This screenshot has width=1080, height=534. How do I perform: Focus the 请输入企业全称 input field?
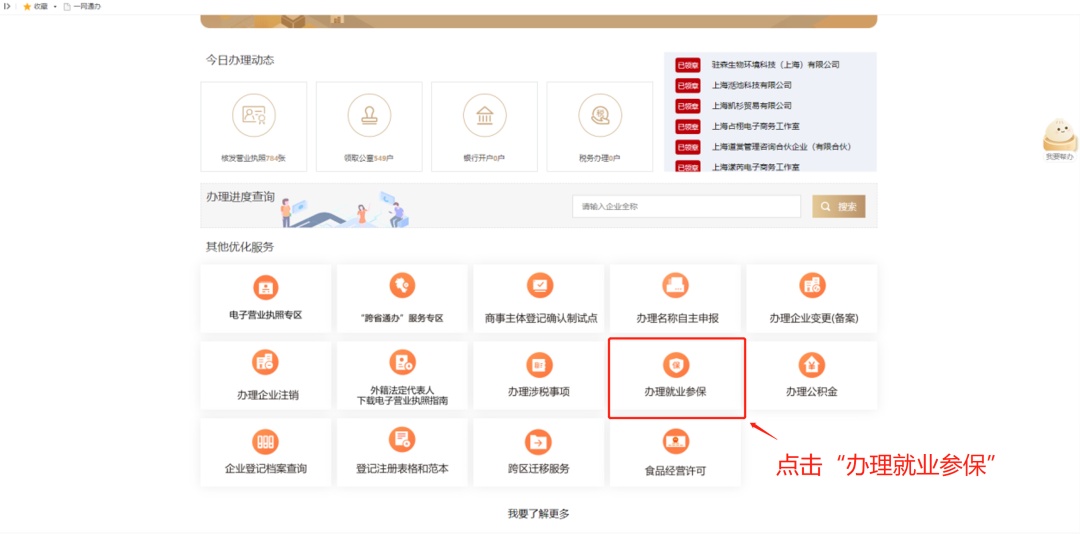pos(686,207)
